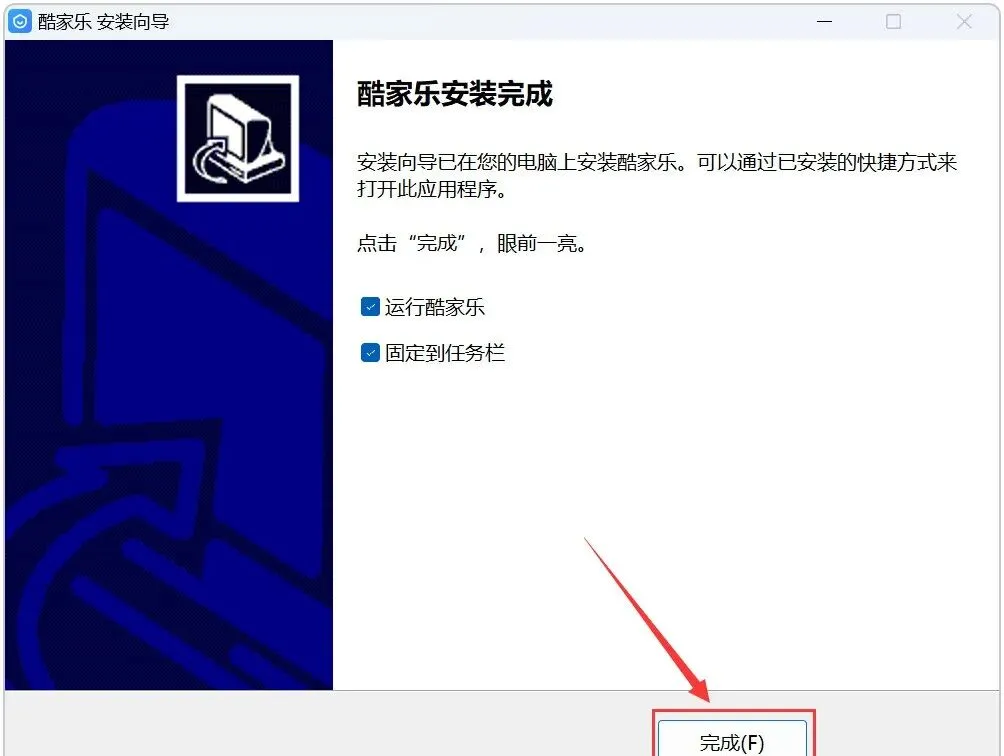Image resolution: width=1004 pixels, height=756 pixels.
Task: Click the heading 酷家乐安装完成
Action: (455, 94)
